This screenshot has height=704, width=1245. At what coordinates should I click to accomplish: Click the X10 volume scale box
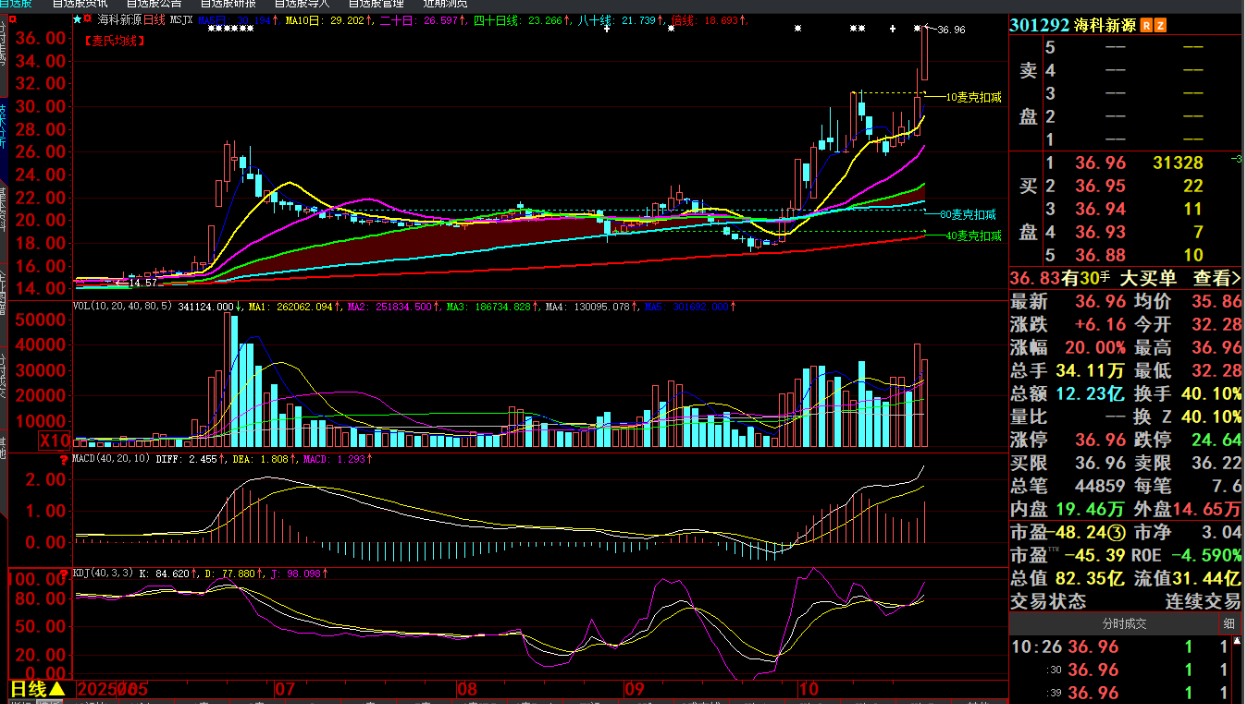point(54,440)
